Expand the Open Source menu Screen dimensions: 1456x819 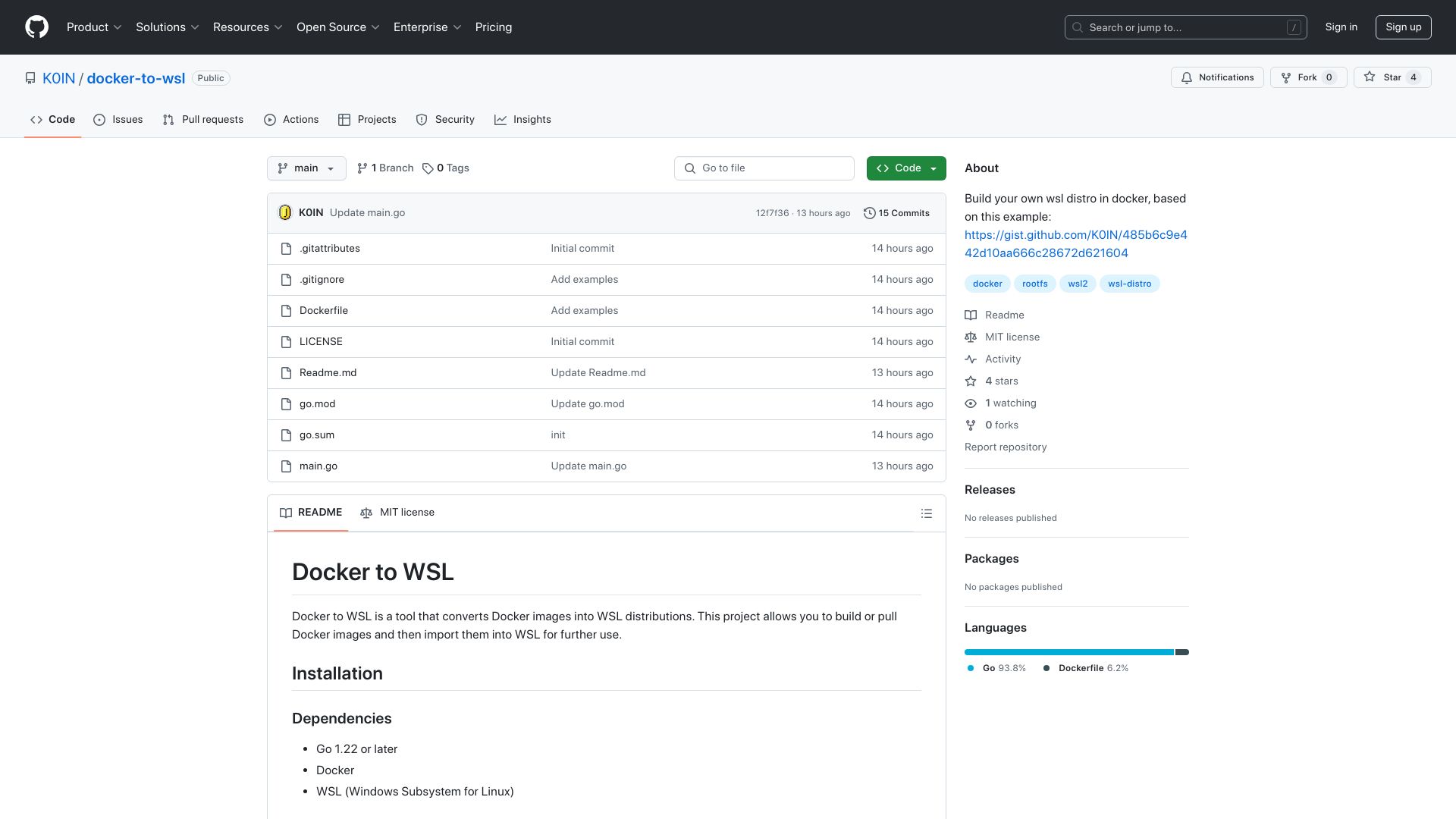click(x=338, y=27)
